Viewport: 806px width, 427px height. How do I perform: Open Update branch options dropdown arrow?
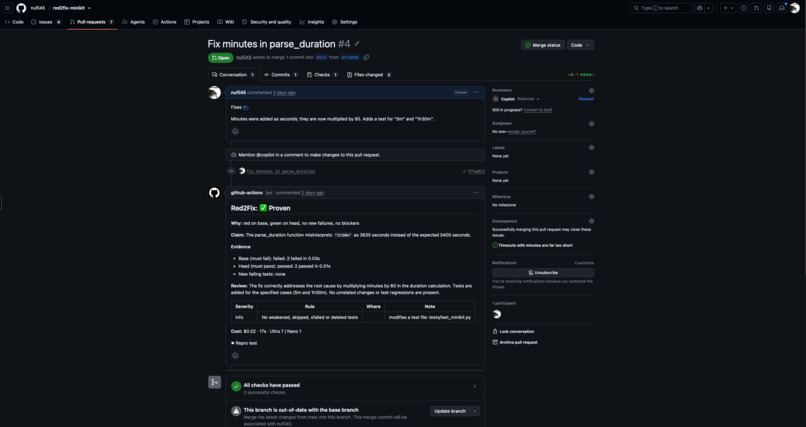point(475,411)
